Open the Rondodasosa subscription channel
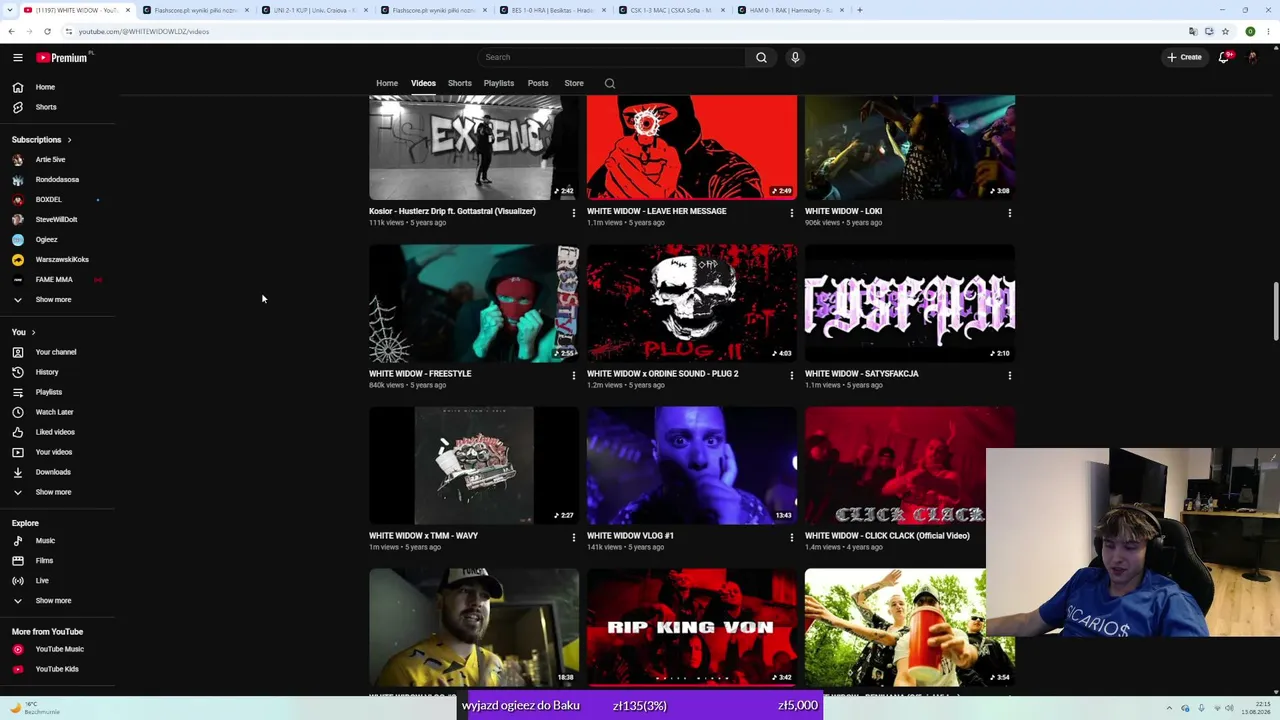Screen dimensions: 1280x720 tap(59, 180)
